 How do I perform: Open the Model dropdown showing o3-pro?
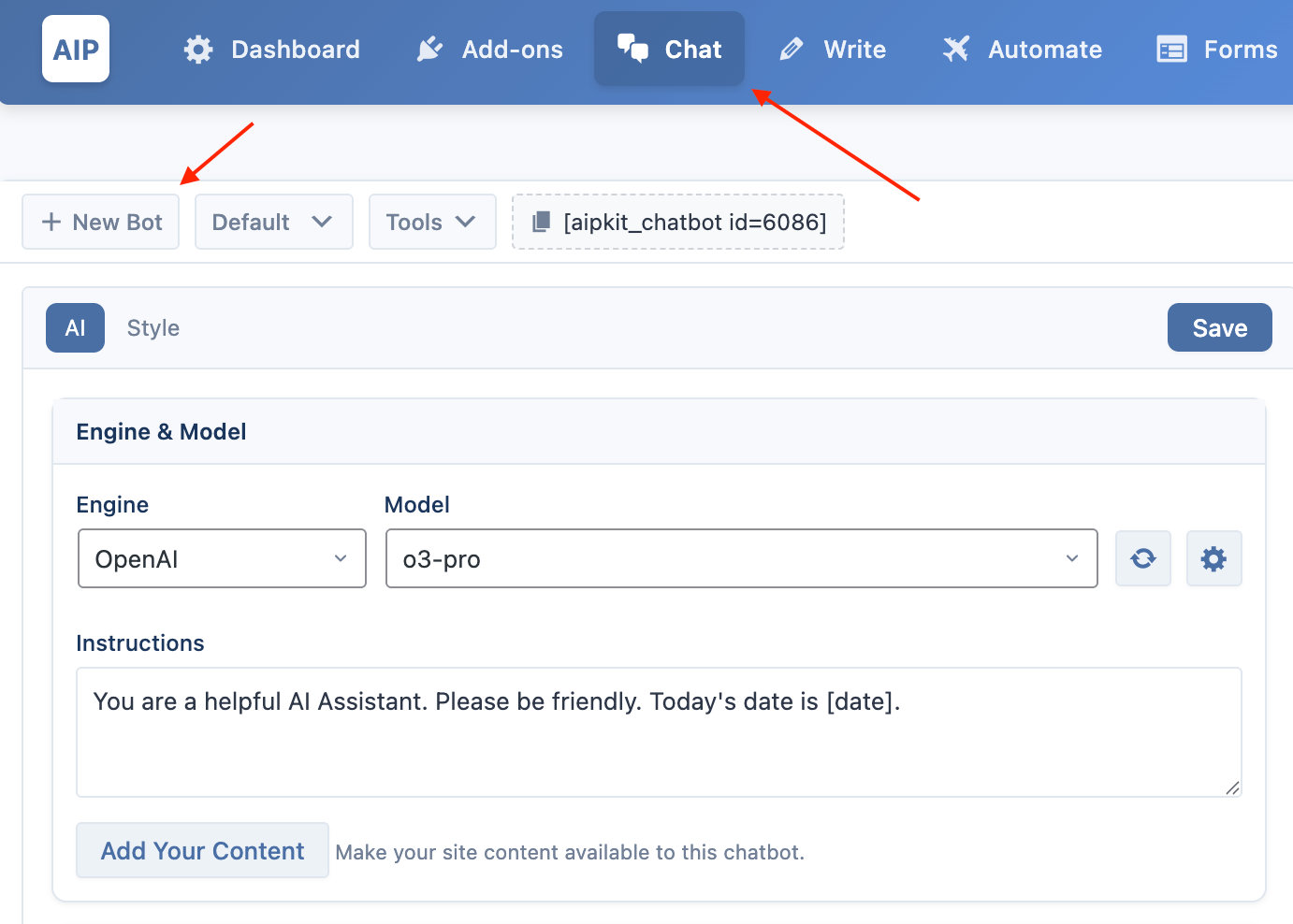pyautogui.click(x=742, y=558)
